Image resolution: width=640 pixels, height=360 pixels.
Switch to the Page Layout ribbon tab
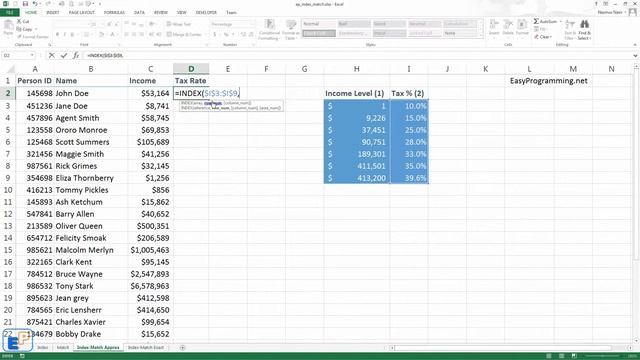[x=82, y=13]
